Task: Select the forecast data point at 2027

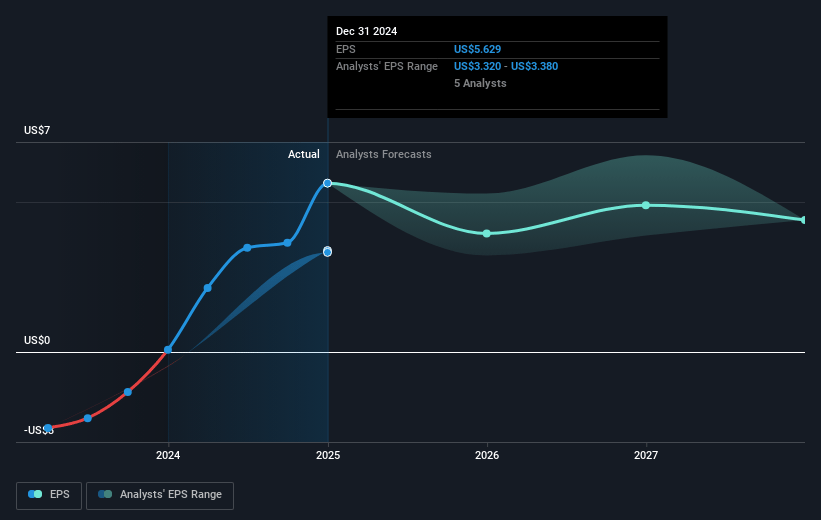Action: (x=646, y=205)
